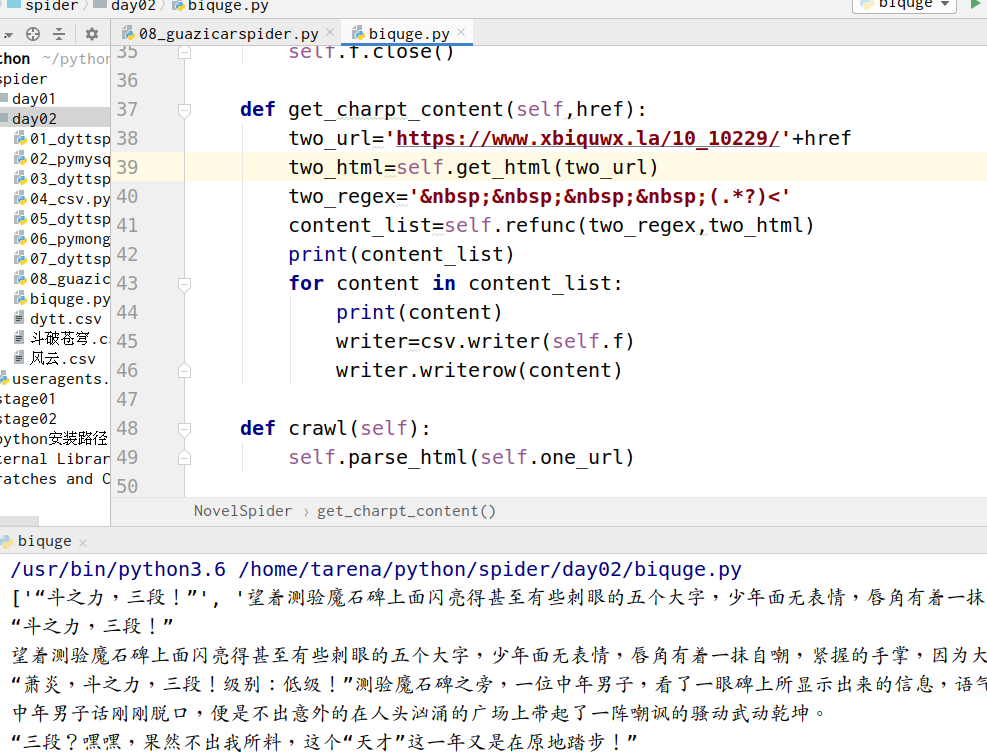Open dytt.csv file in project tree
Image resolution: width=987 pixels, height=755 pixels.
pyautogui.click(x=65, y=319)
